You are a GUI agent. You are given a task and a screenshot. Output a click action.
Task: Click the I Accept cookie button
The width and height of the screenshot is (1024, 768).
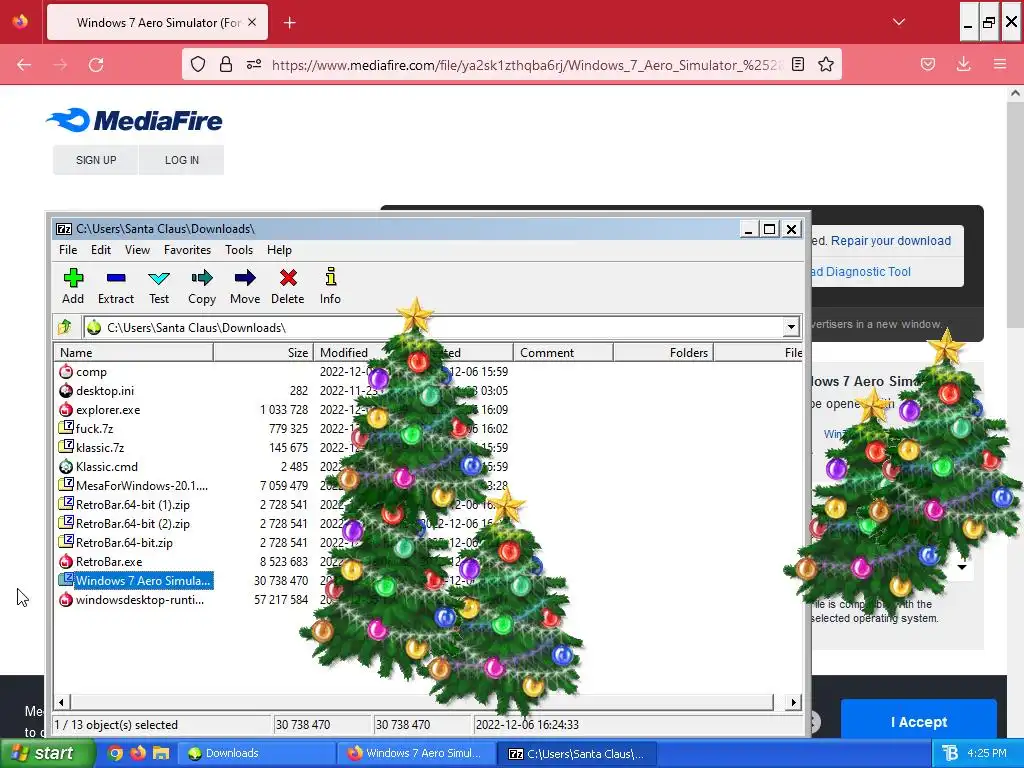click(919, 722)
